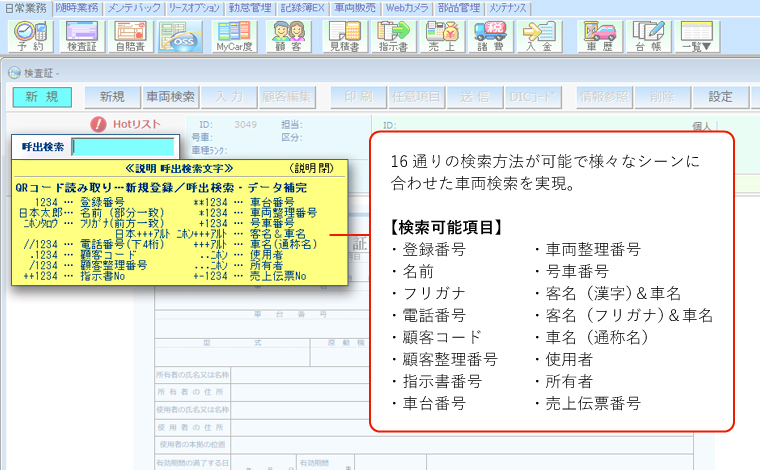
Task: Switch to the Webカメラ tab
Action: coord(407,8)
